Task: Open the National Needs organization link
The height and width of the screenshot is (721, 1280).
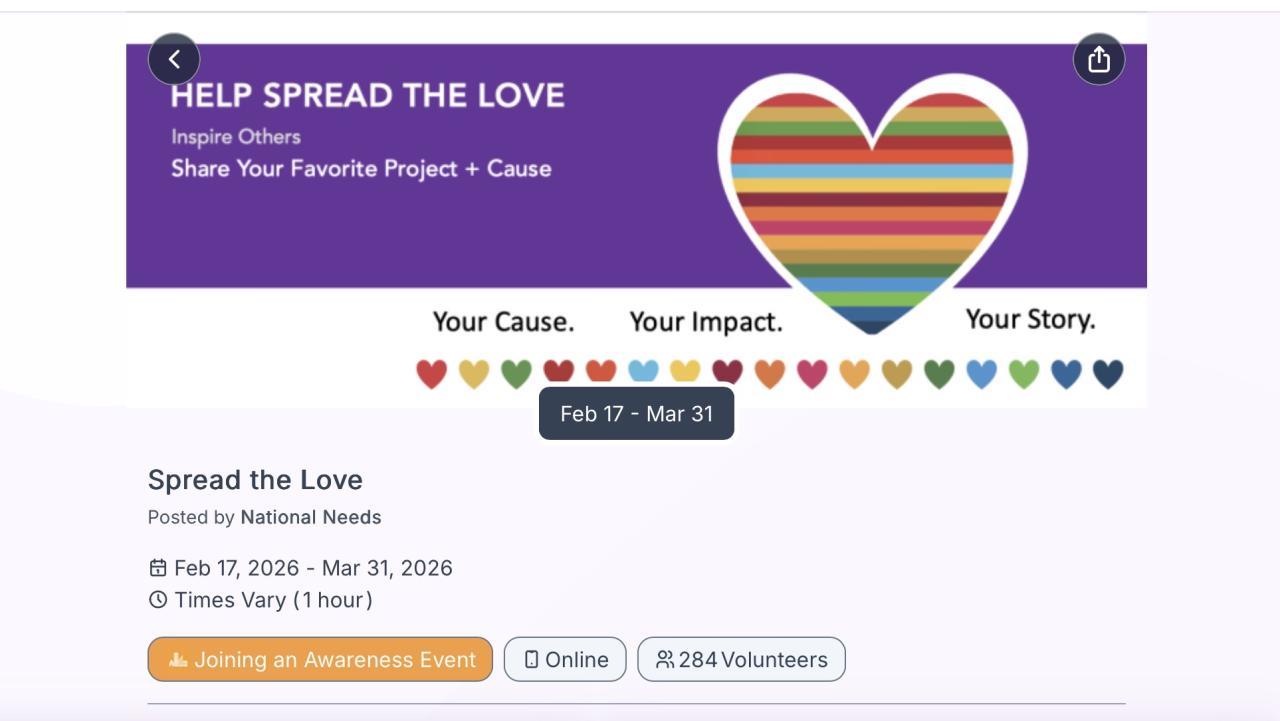Action: click(x=310, y=517)
